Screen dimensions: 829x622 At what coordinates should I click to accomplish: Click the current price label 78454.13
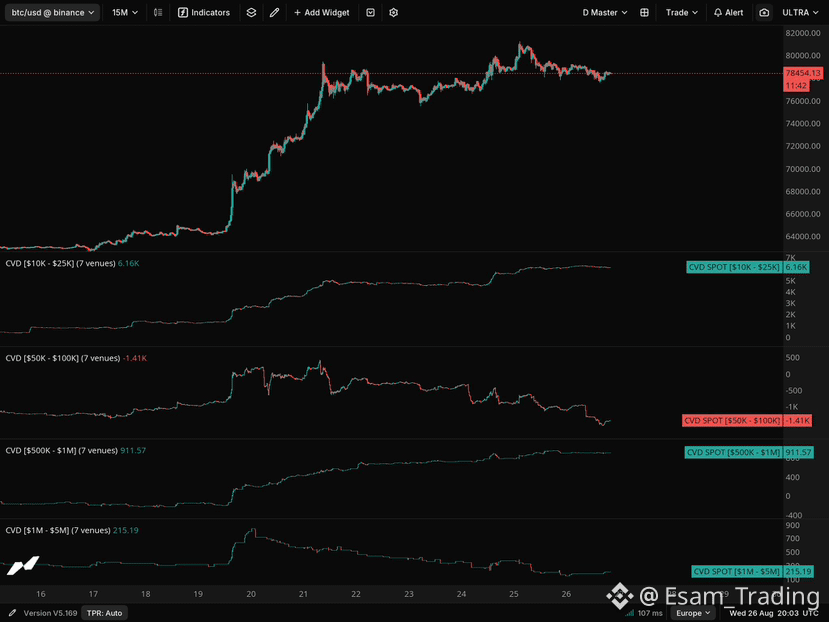click(803, 73)
